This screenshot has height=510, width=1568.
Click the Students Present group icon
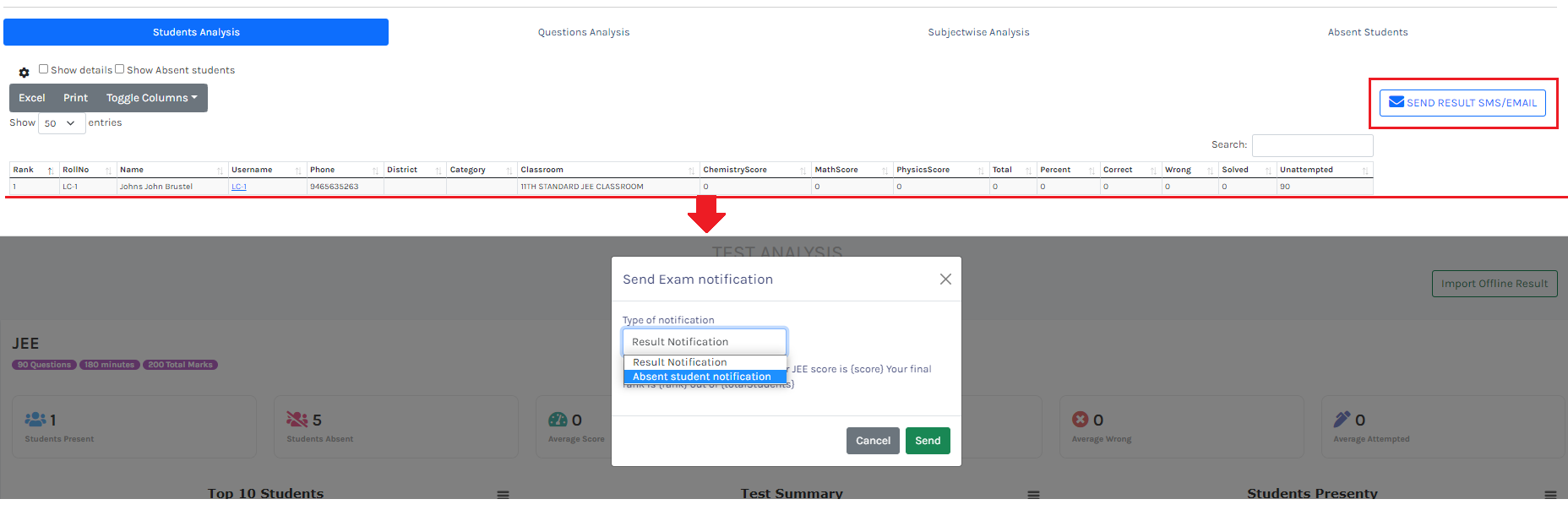[x=35, y=420]
